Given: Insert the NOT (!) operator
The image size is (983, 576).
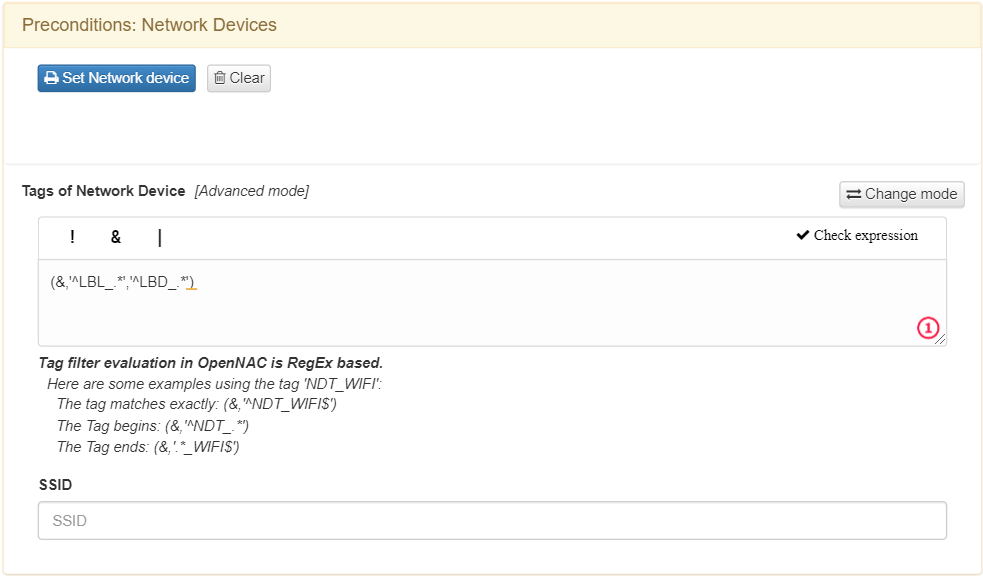Looking at the screenshot, I should click(72, 237).
